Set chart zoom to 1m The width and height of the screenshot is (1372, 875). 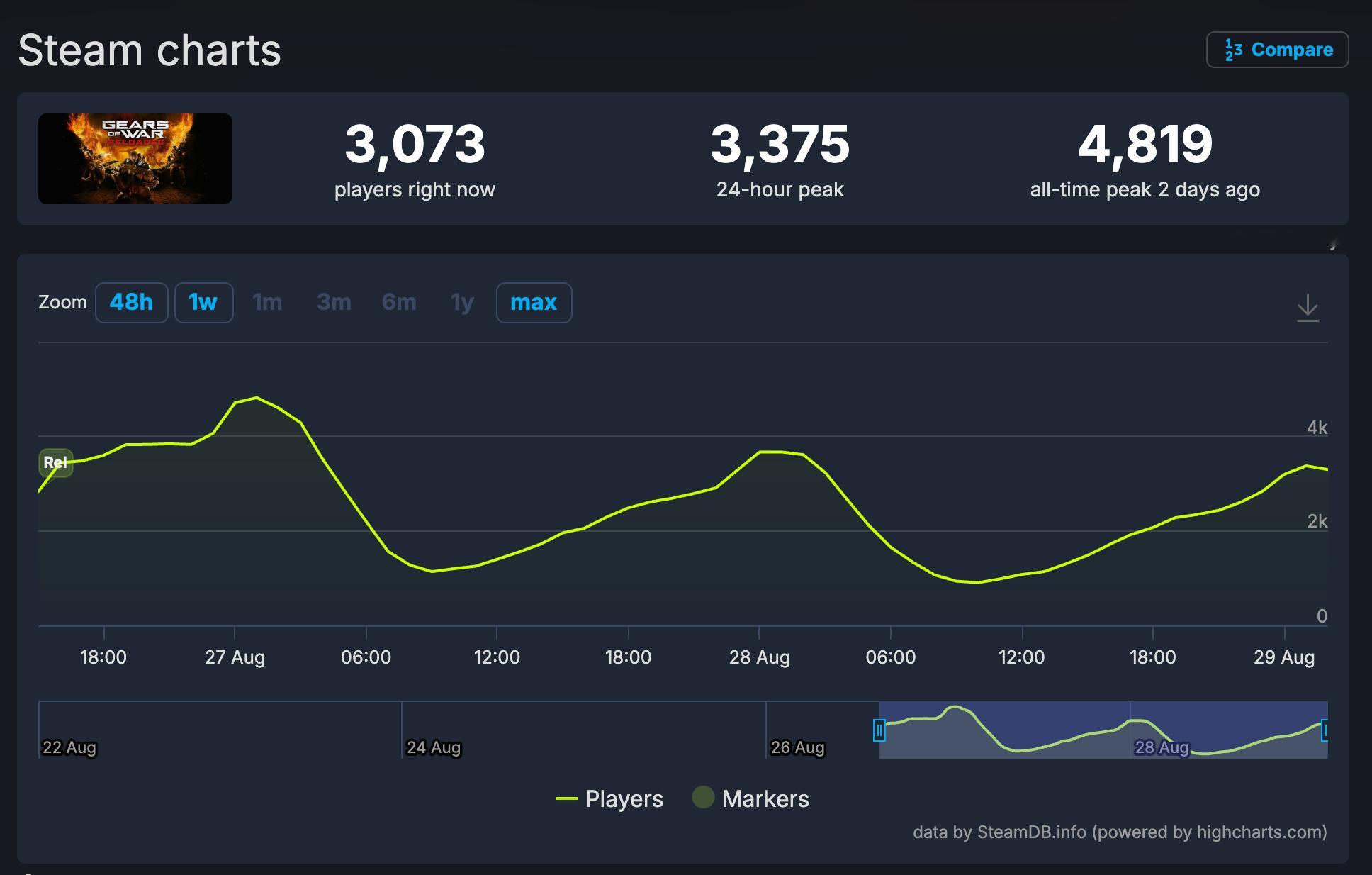click(267, 303)
